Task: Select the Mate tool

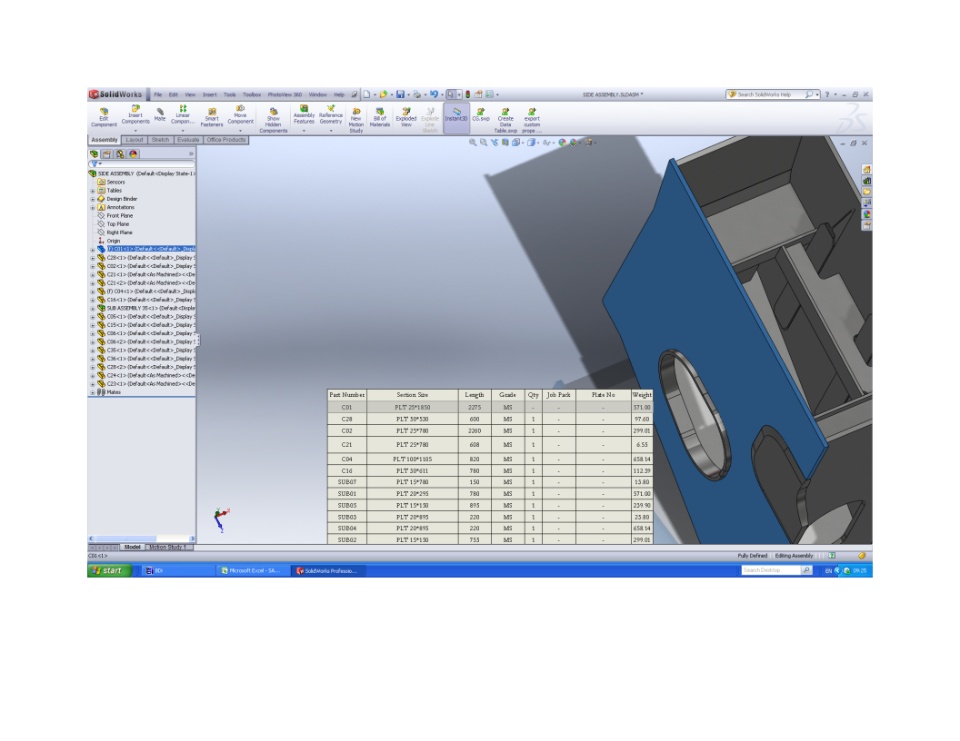Action: [x=160, y=115]
